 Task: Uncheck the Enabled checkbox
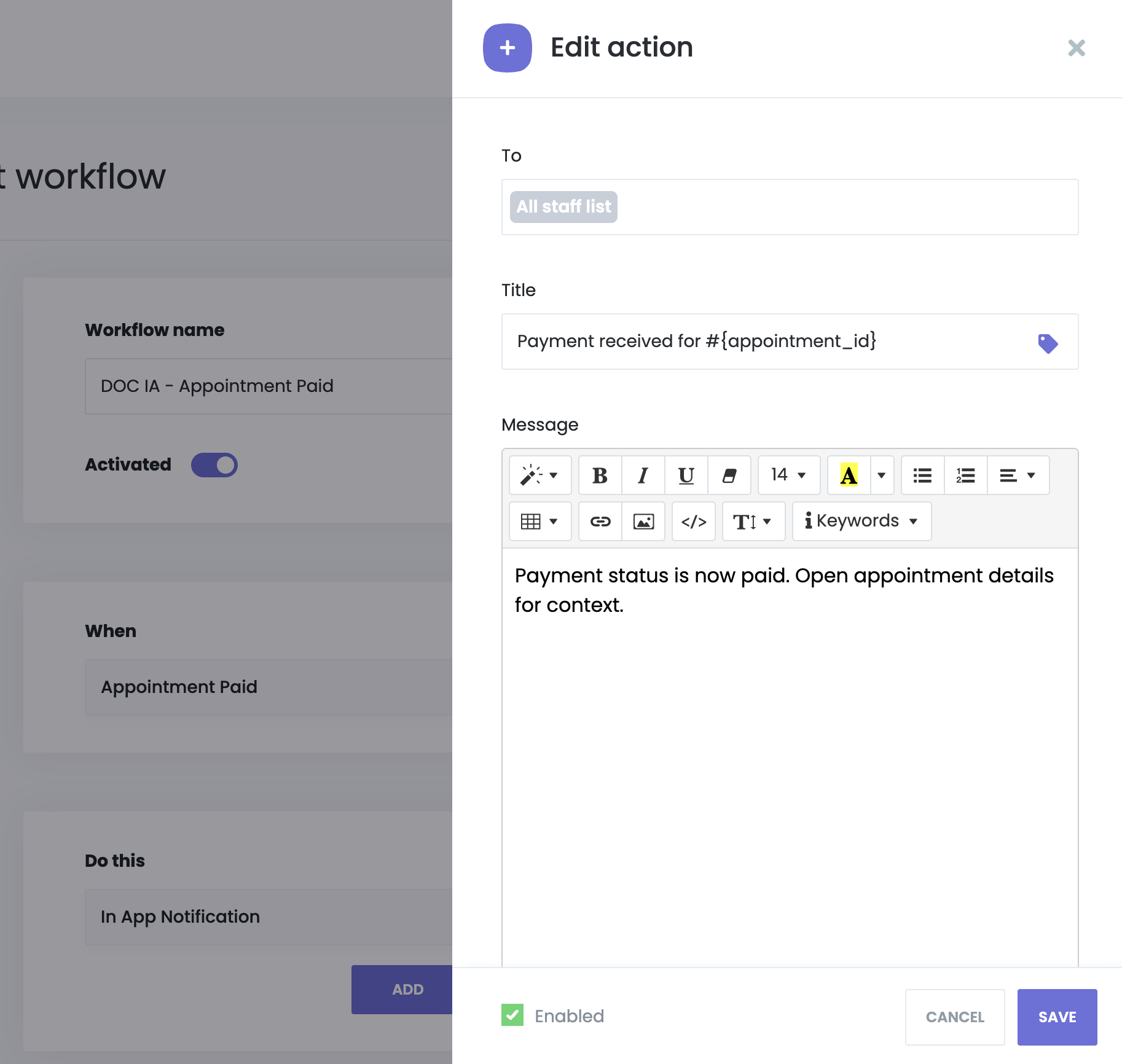click(512, 1015)
